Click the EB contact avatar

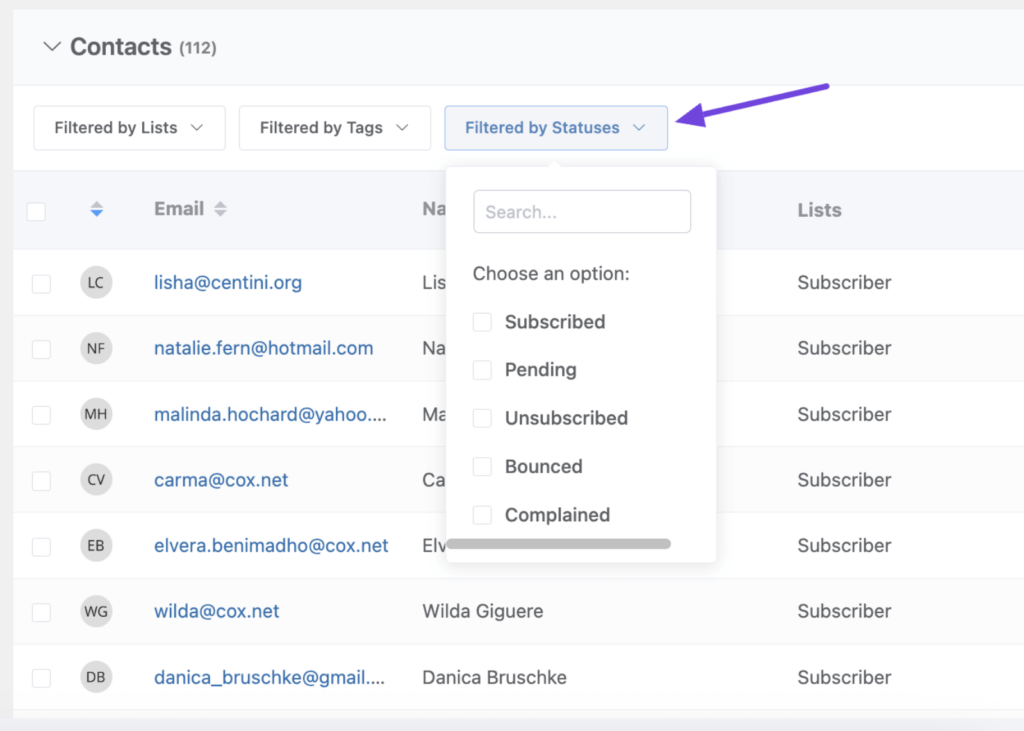click(x=96, y=545)
